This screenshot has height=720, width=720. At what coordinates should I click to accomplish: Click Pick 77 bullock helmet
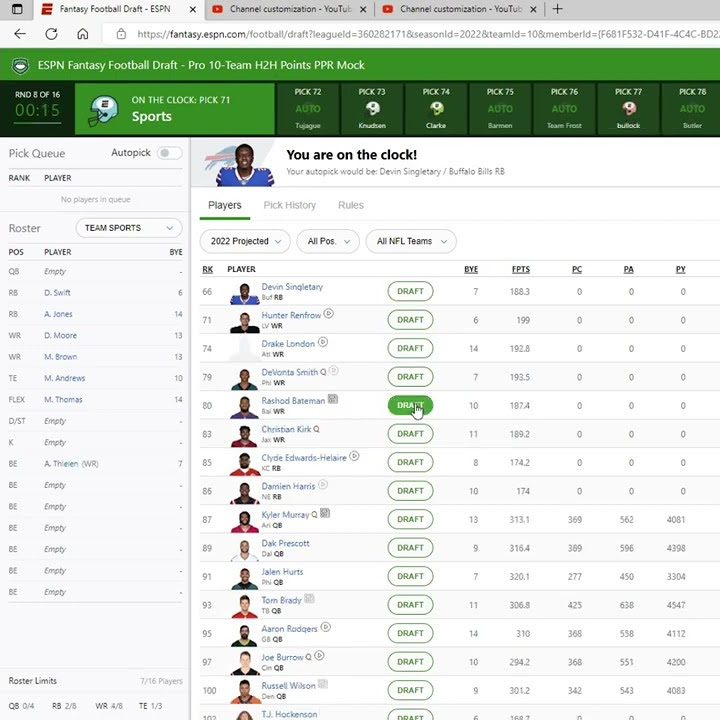(x=629, y=108)
